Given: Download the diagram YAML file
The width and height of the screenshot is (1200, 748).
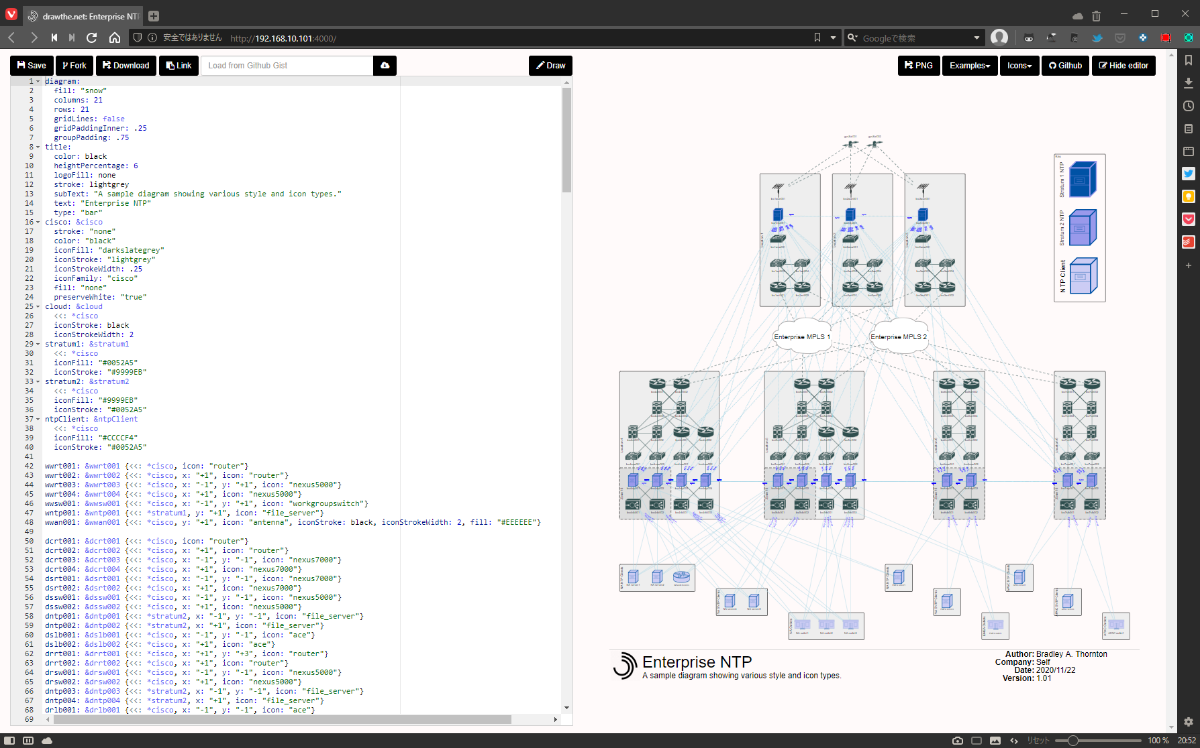Looking at the screenshot, I should pyautogui.click(x=125, y=65).
